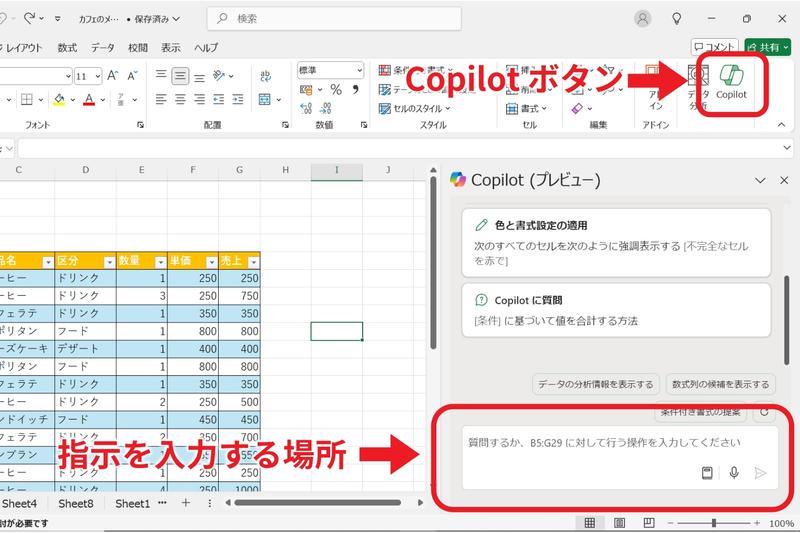Center text horizontally in cells
The height and width of the screenshot is (533, 800).
coord(180,99)
